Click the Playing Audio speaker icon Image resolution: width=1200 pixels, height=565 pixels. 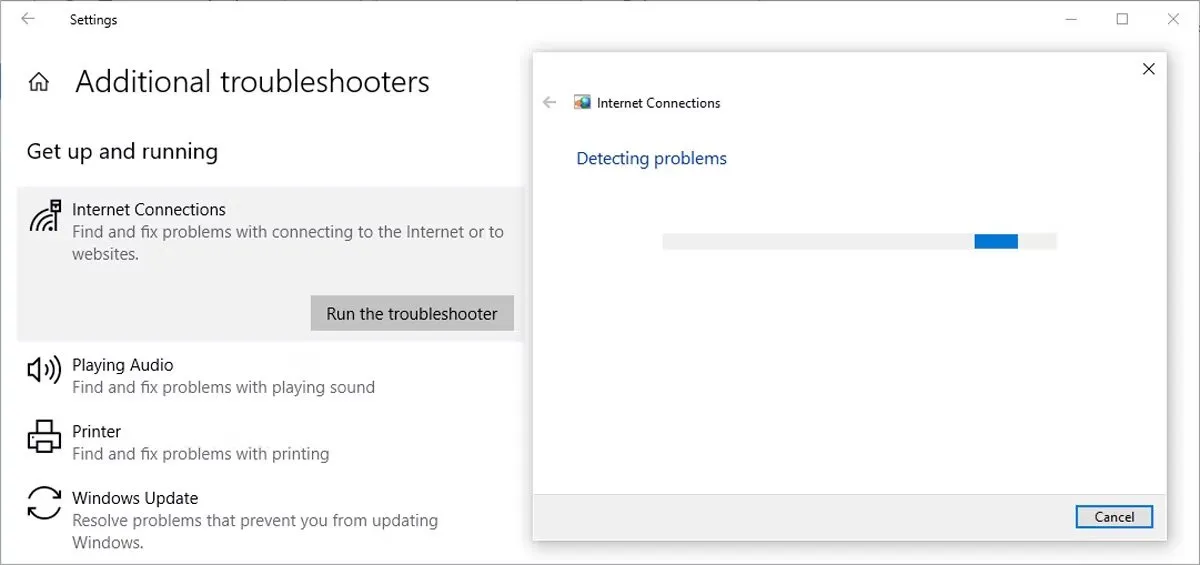pyautogui.click(x=44, y=371)
